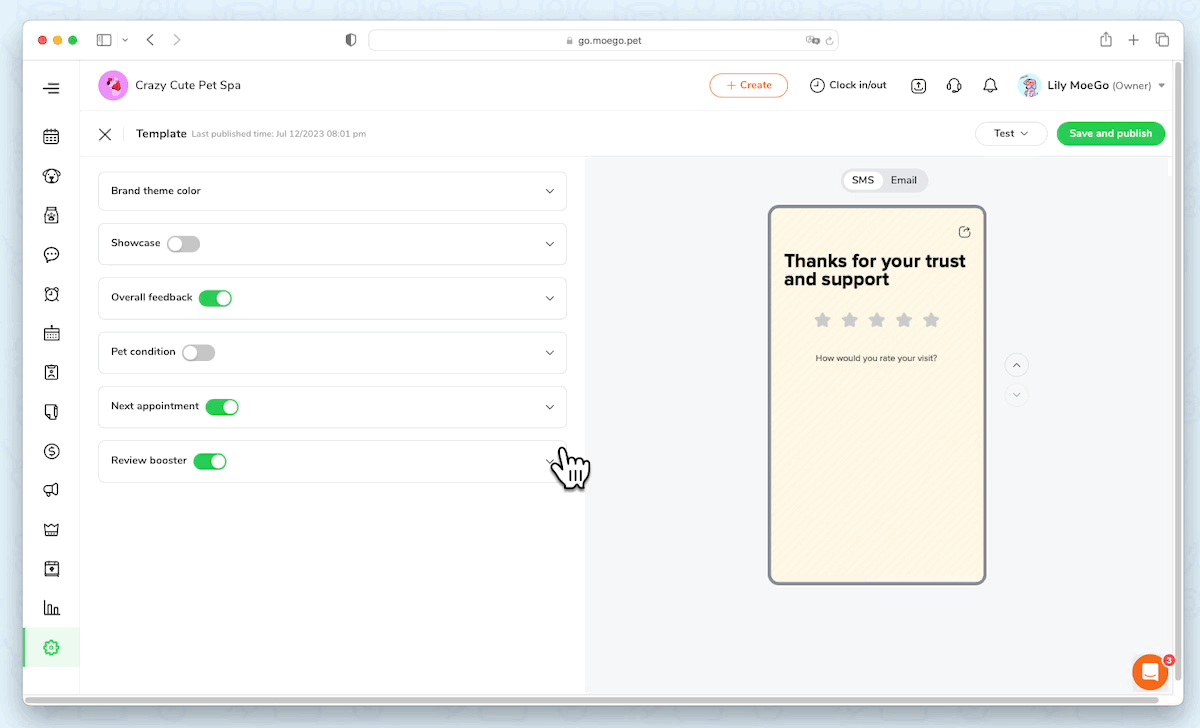Click 'How would you rate your visit?' text
The width and height of the screenshot is (1200, 728).
point(876,358)
